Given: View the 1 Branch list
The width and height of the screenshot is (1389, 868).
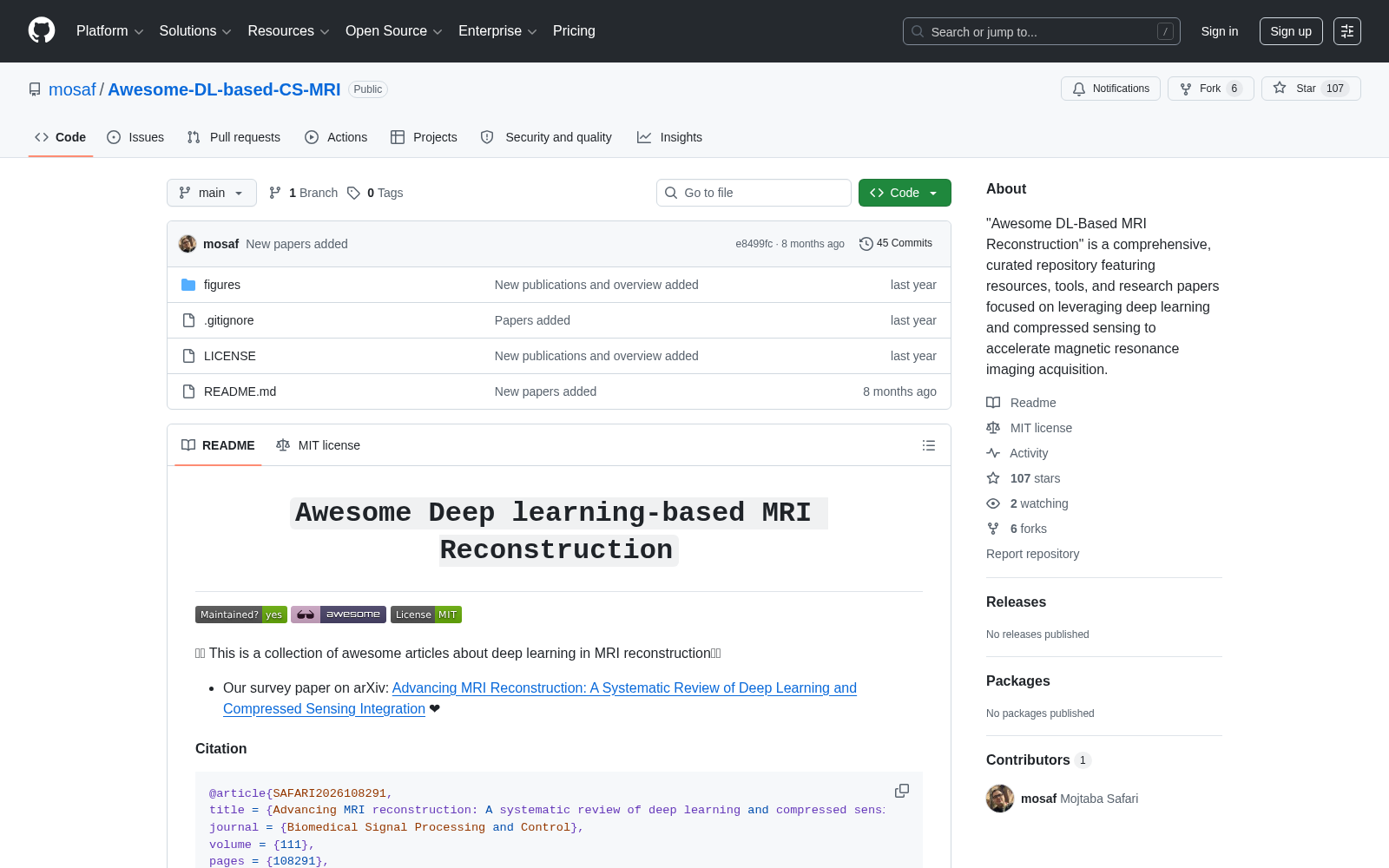Looking at the screenshot, I should click(x=303, y=193).
